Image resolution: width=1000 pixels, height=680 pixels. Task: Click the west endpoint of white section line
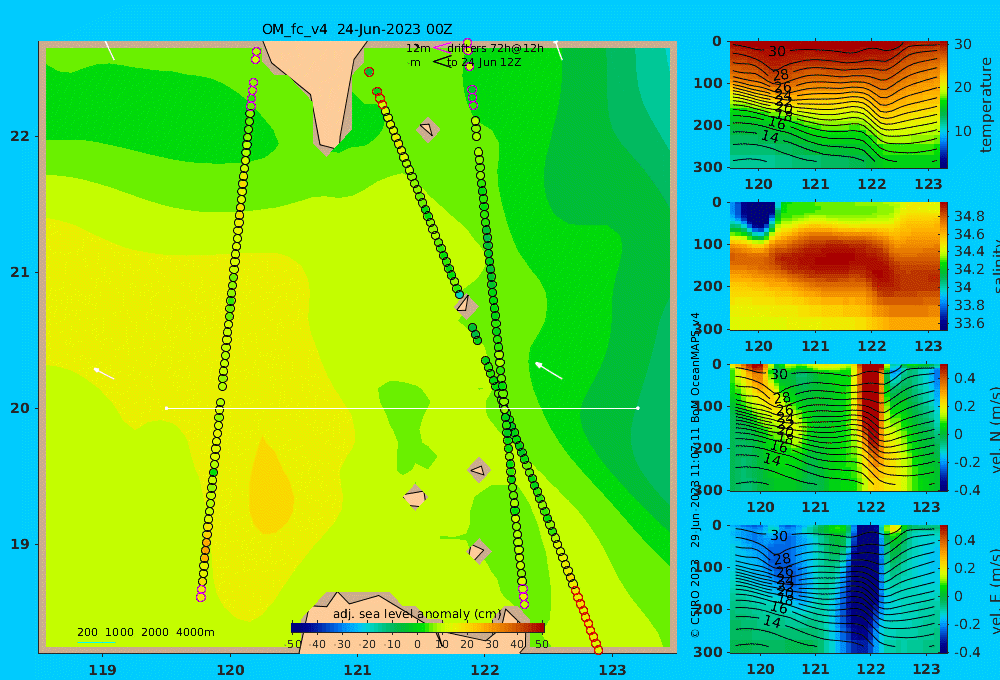167,408
